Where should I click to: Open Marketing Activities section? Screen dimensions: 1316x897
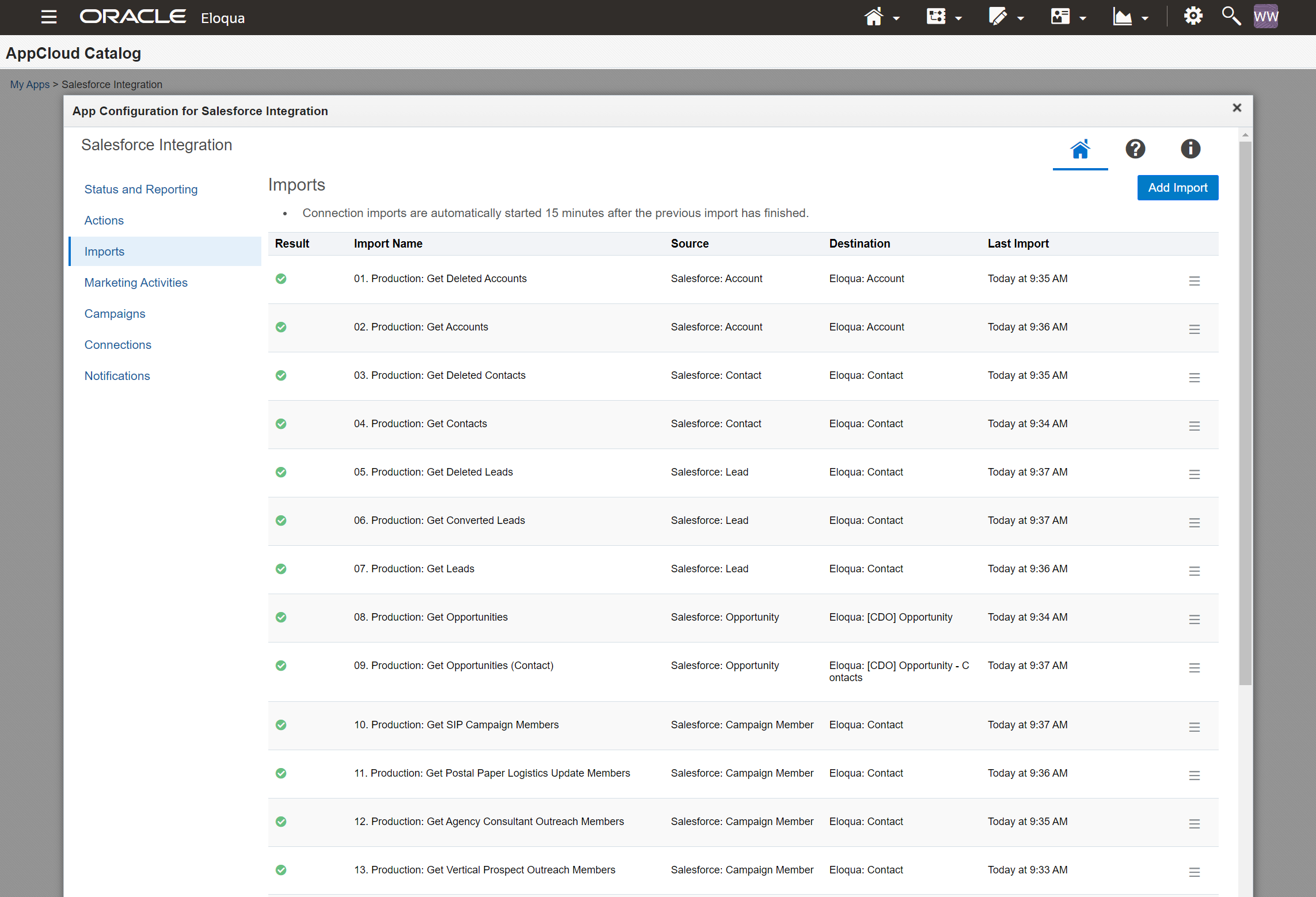[x=136, y=283]
